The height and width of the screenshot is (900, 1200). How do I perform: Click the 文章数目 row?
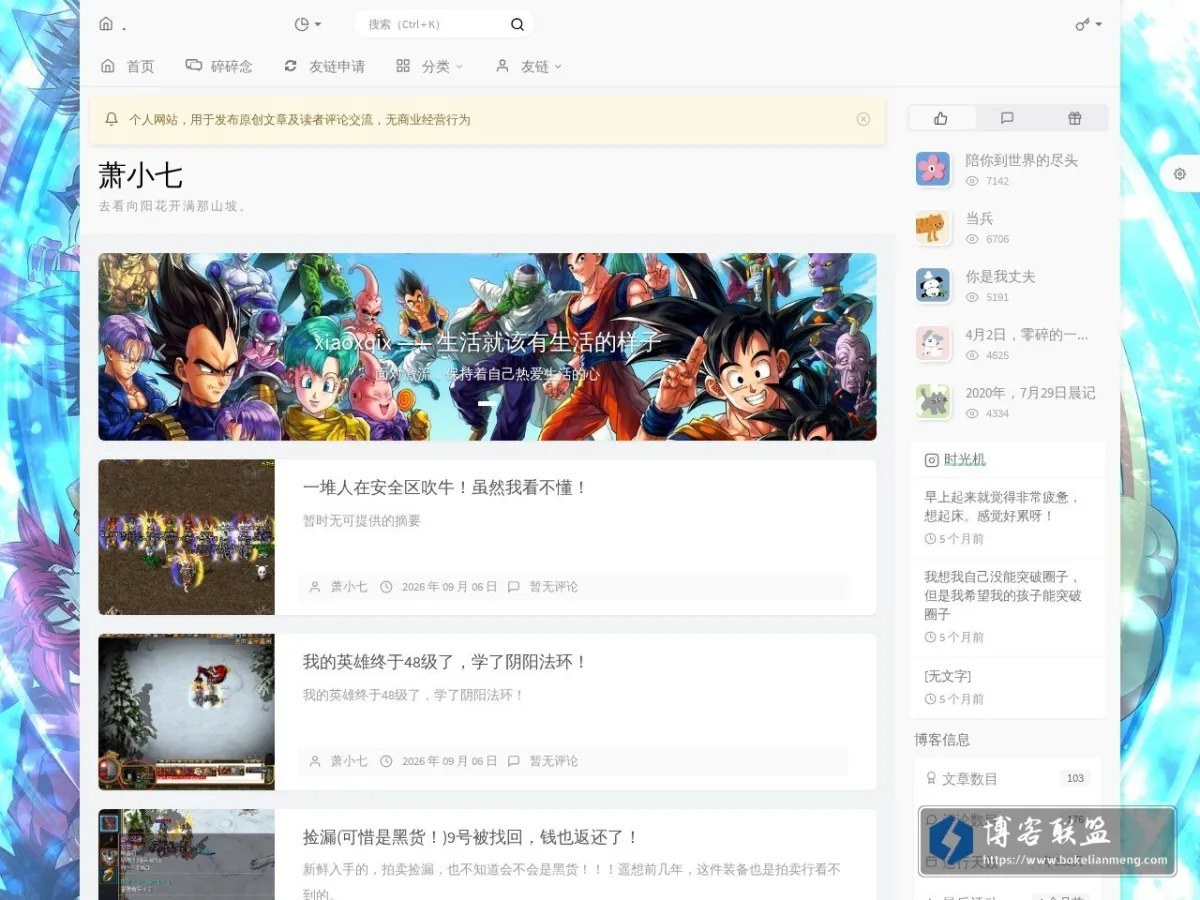point(1007,778)
